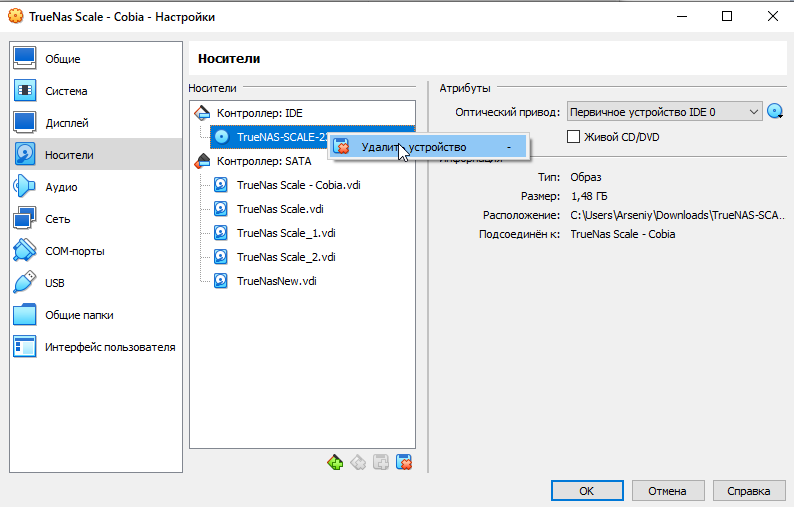Confirm settings with the OK button
Screen dimensions: 794x507
click(x=587, y=491)
